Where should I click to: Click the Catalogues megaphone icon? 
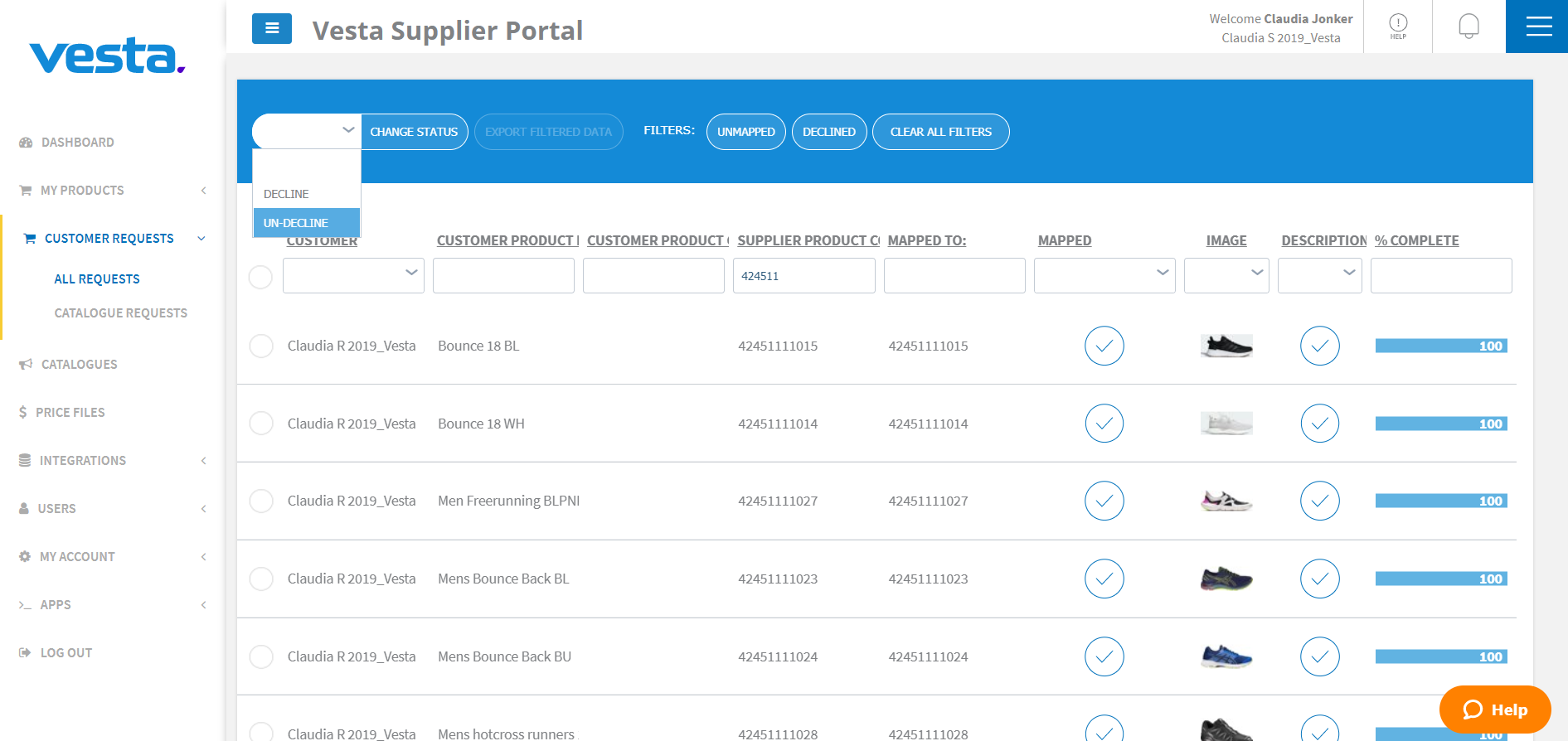[26, 365]
